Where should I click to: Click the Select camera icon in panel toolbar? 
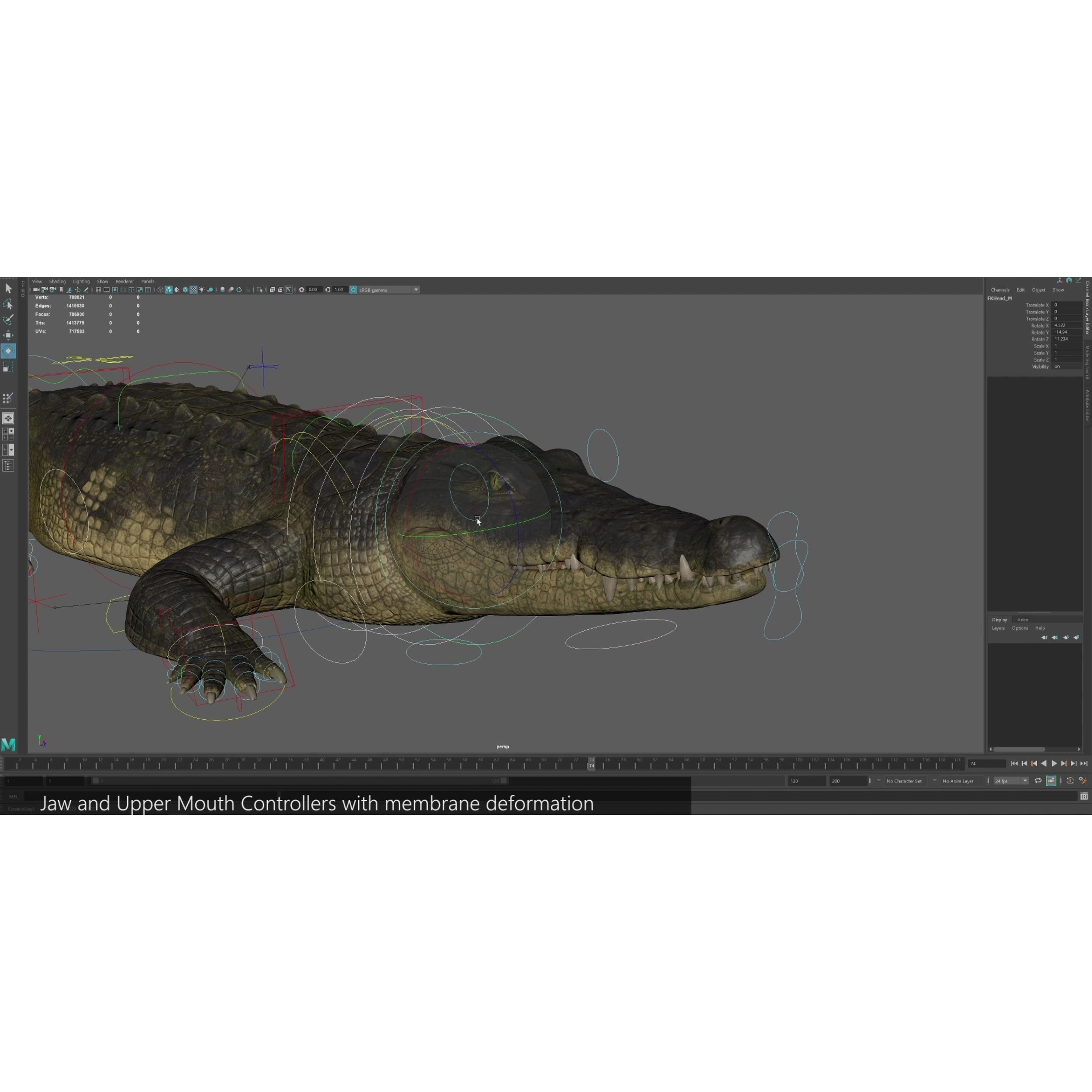click(x=36, y=290)
